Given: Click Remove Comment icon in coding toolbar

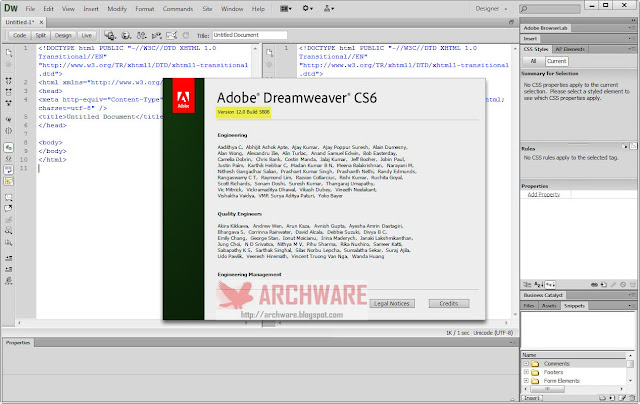Looking at the screenshot, I should pyautogui.click(x=9, y=209).
